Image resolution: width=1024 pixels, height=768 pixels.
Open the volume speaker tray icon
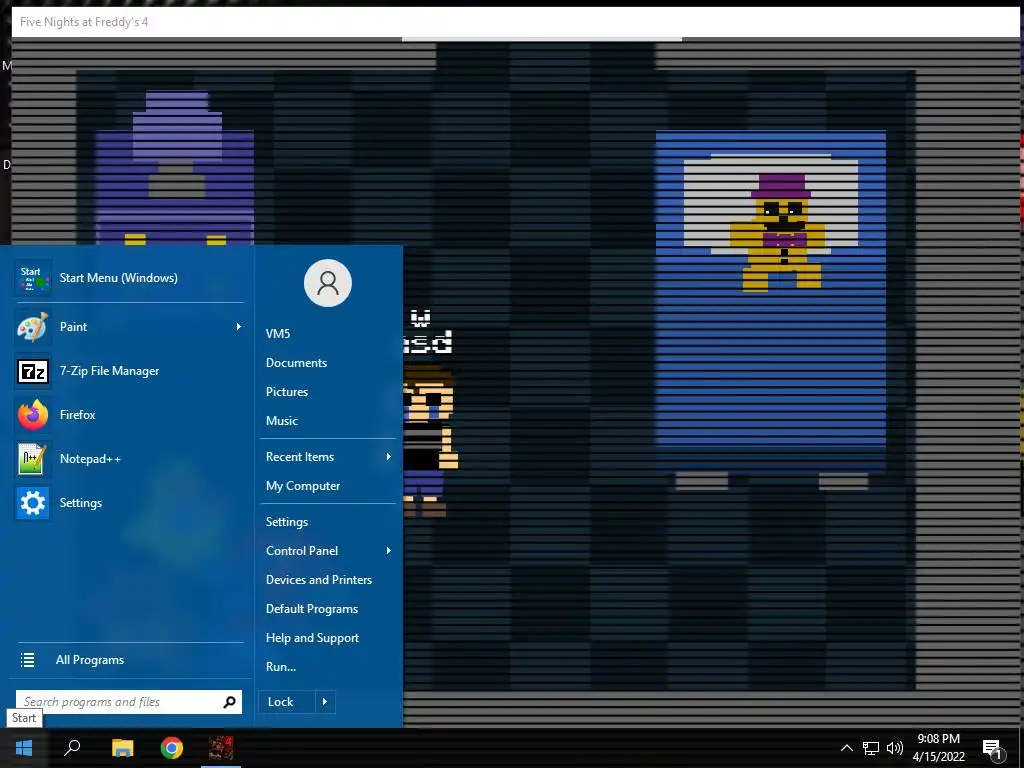[x=895, y=748]
